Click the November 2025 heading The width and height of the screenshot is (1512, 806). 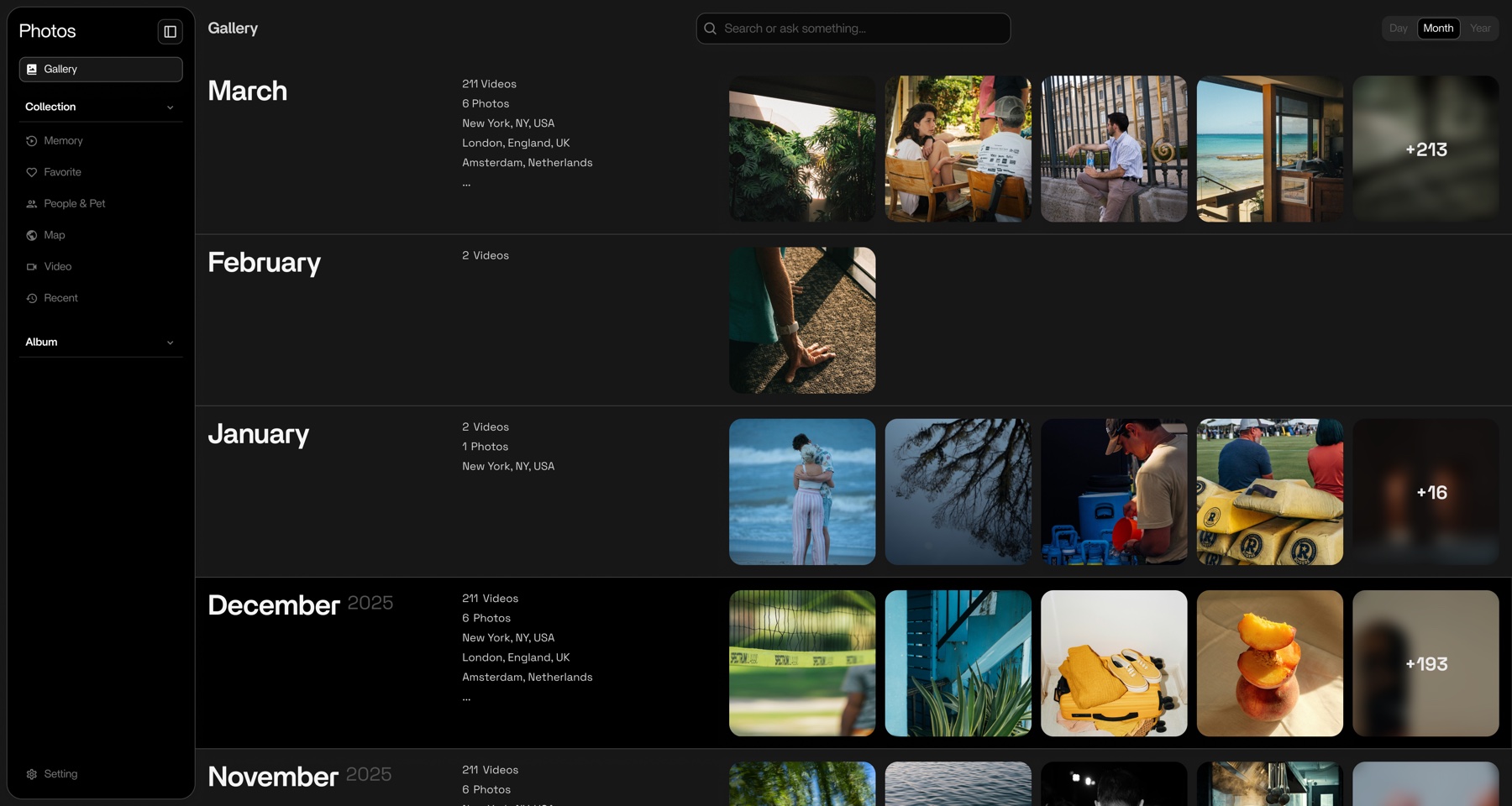(x=299, y=777)
